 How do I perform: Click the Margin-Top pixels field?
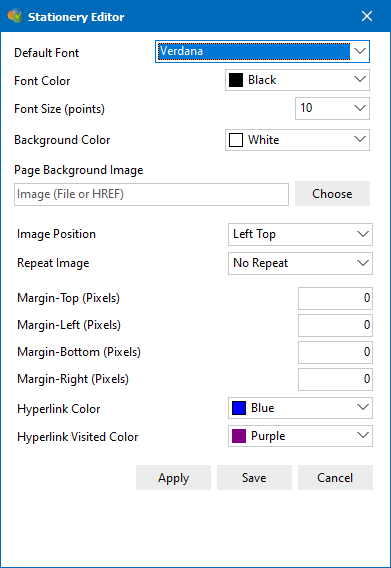tap(336, 298)
